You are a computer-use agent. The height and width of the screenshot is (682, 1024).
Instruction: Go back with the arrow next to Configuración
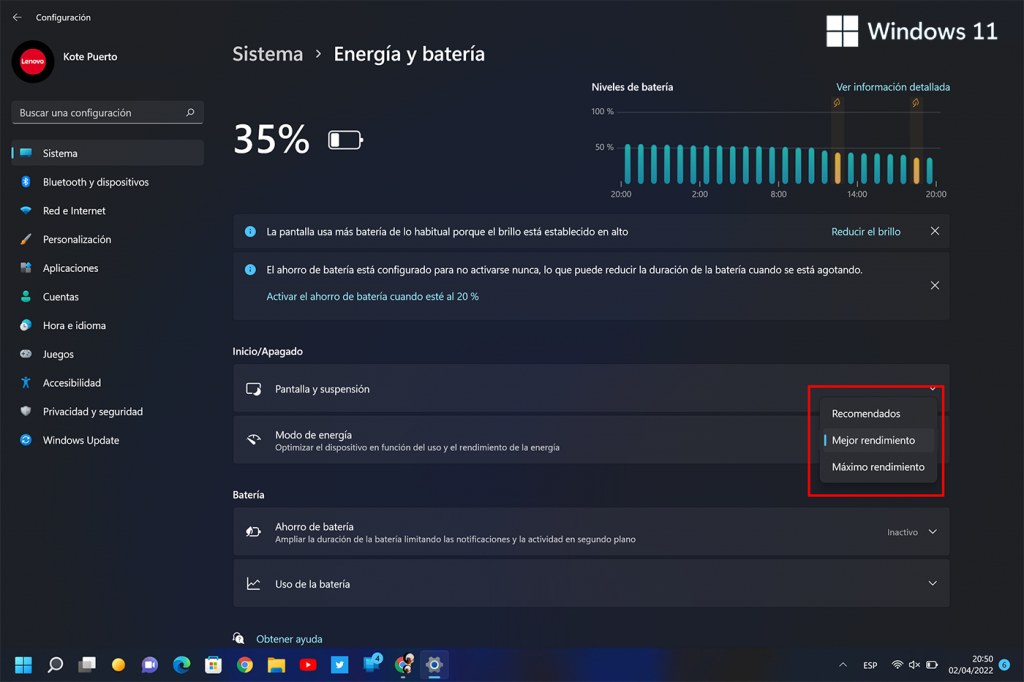[x=17, y=18]
